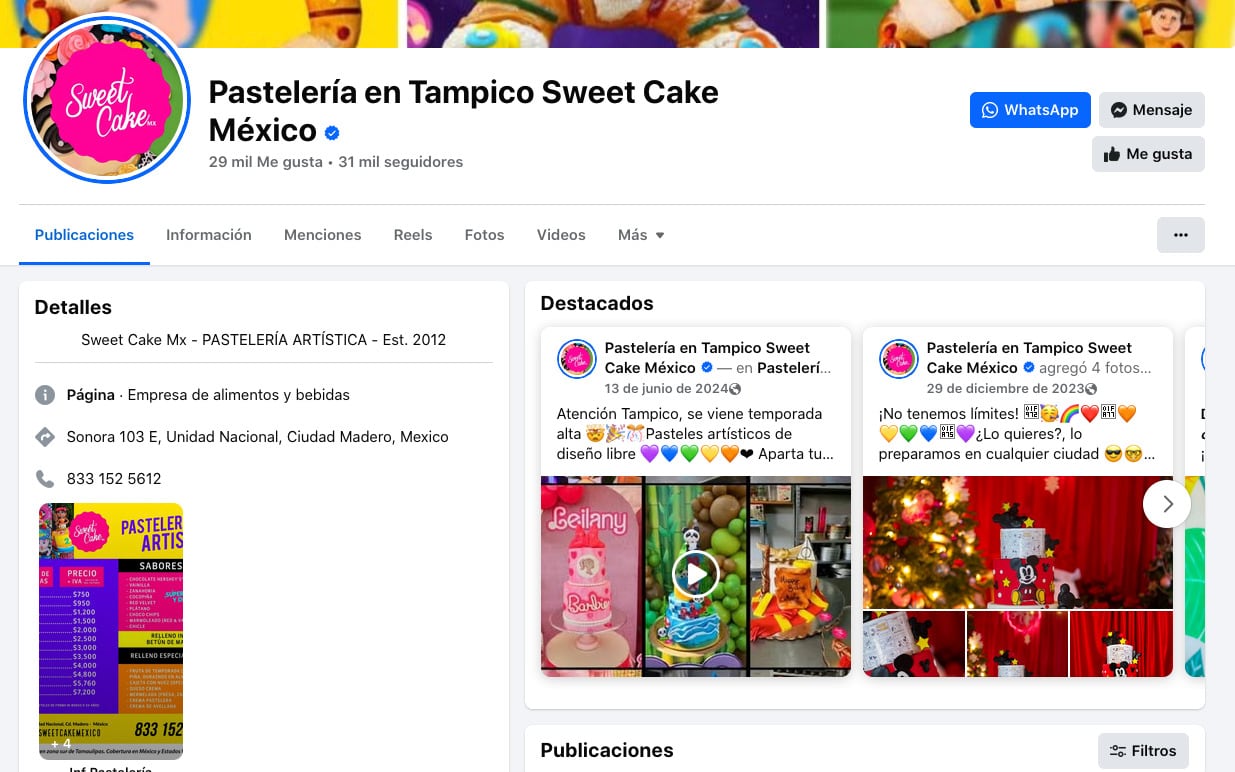Click '+ 4' to expand the flyer photos
Screen dimensions: 1235x772
pyautogui.click(x=60, y=744)
